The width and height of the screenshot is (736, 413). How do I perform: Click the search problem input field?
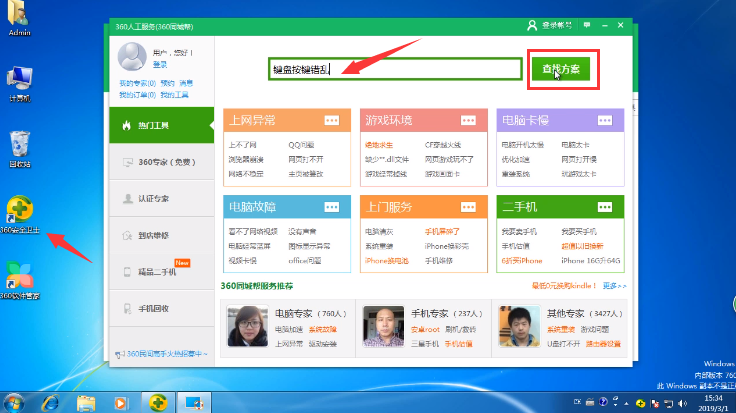click(x=395, y=69)
